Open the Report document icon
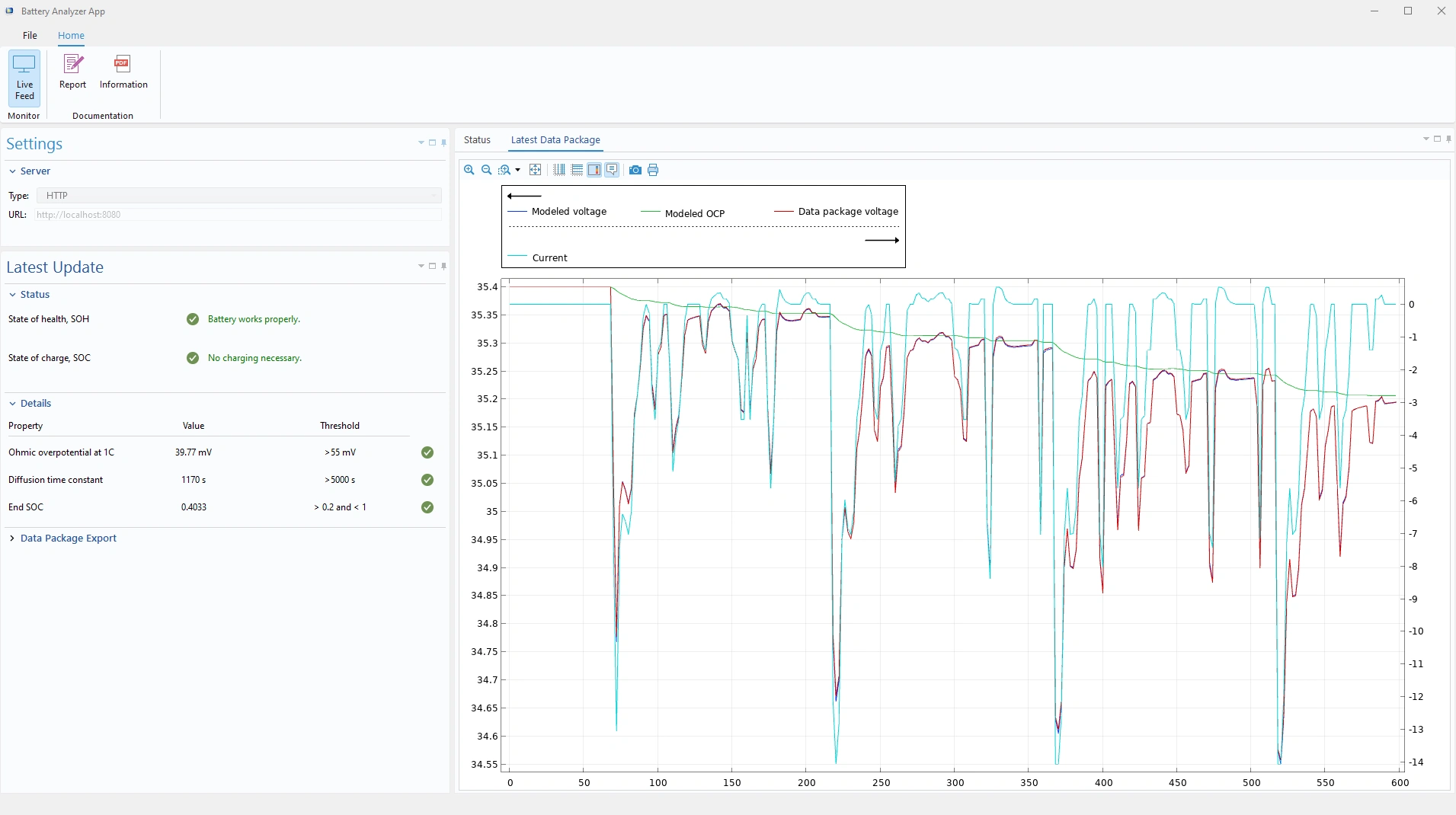 coord(73,72)
